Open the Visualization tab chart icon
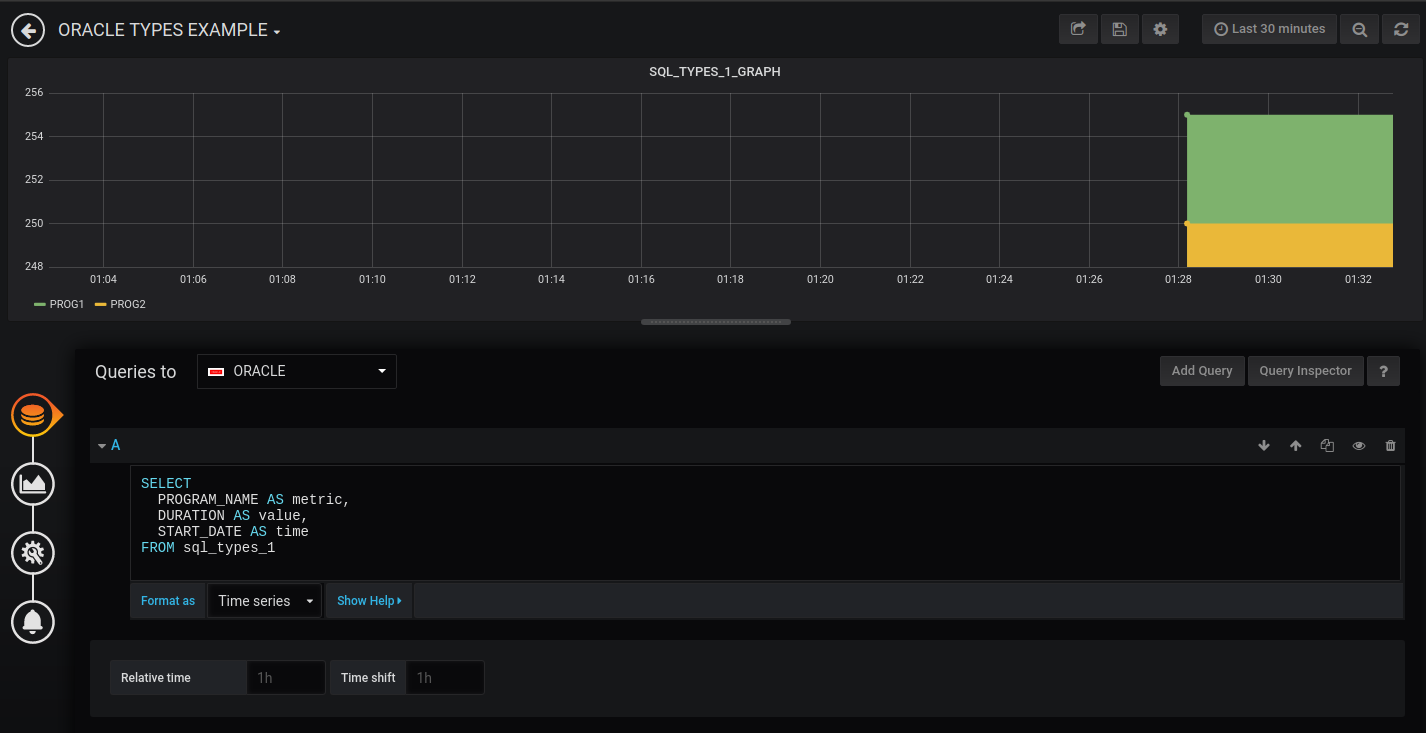 [x=33, y=484]
